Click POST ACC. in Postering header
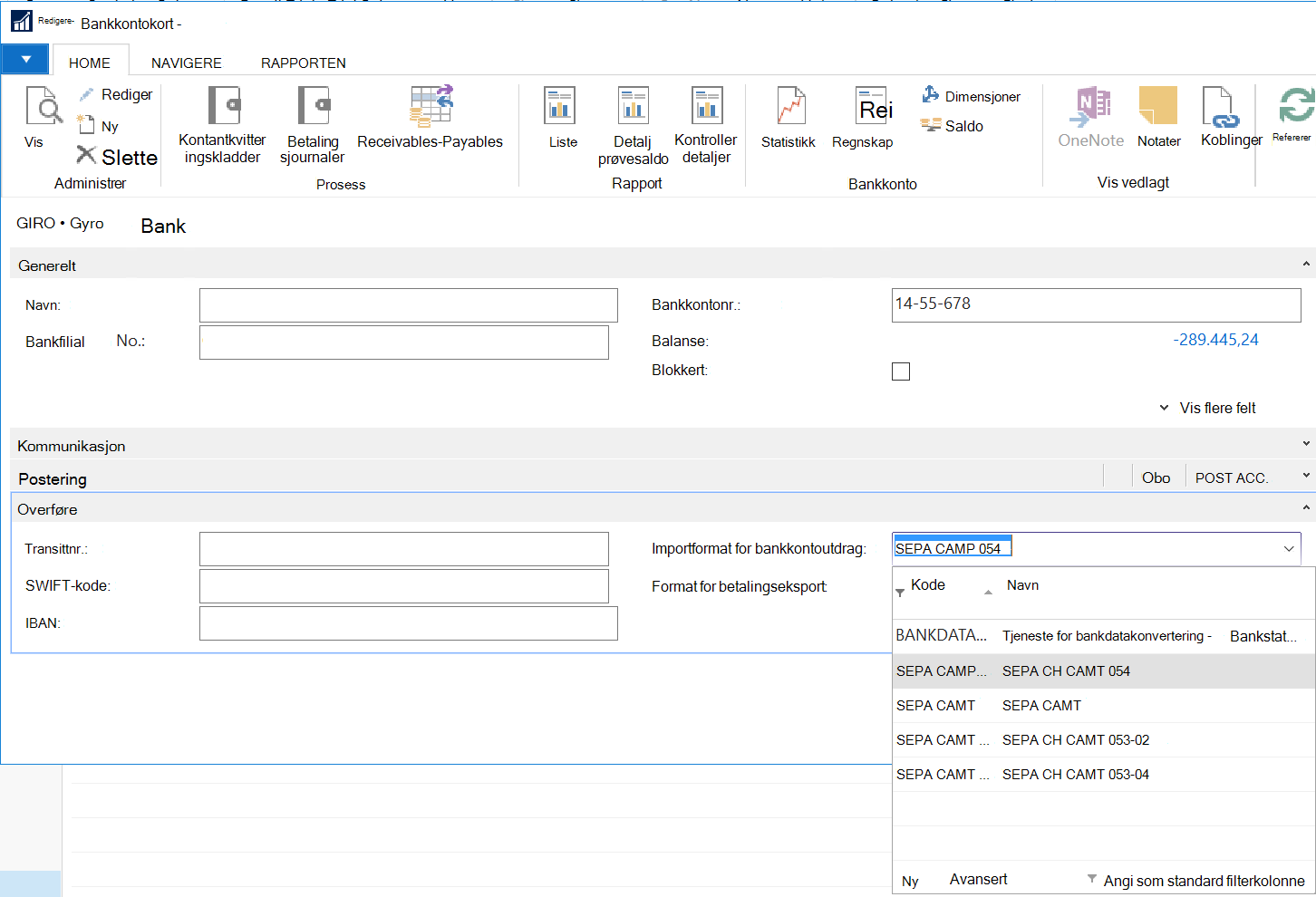This screenshot has height=897, width=1316. (x=1231, y=477)
